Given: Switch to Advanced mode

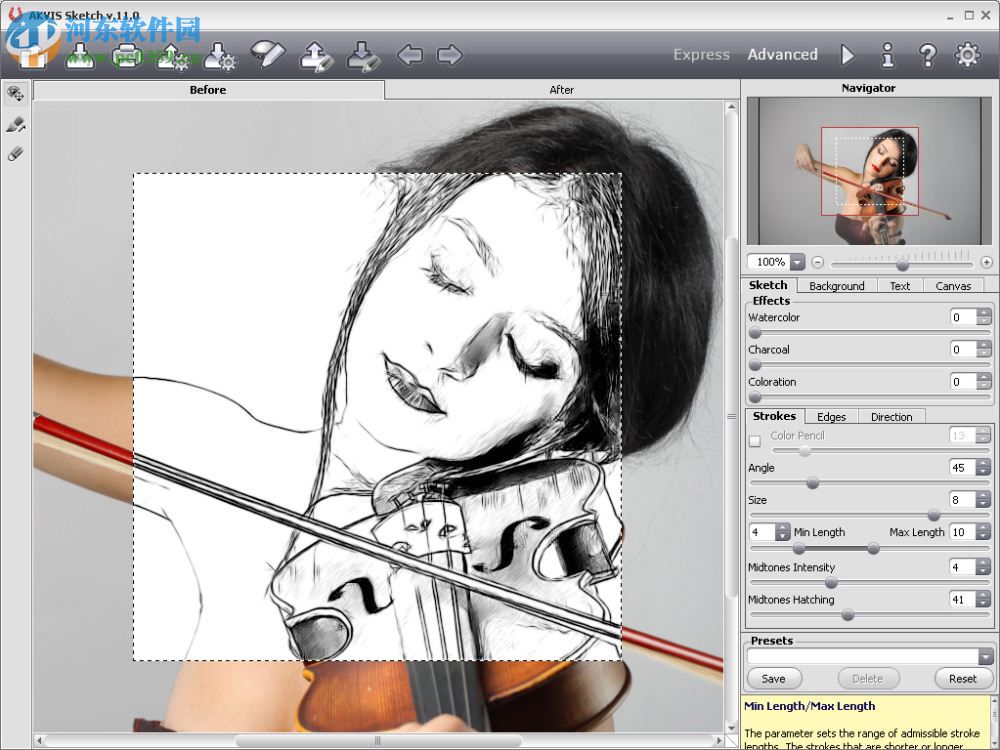Looking at the screenshot, I should click(782, 55).
